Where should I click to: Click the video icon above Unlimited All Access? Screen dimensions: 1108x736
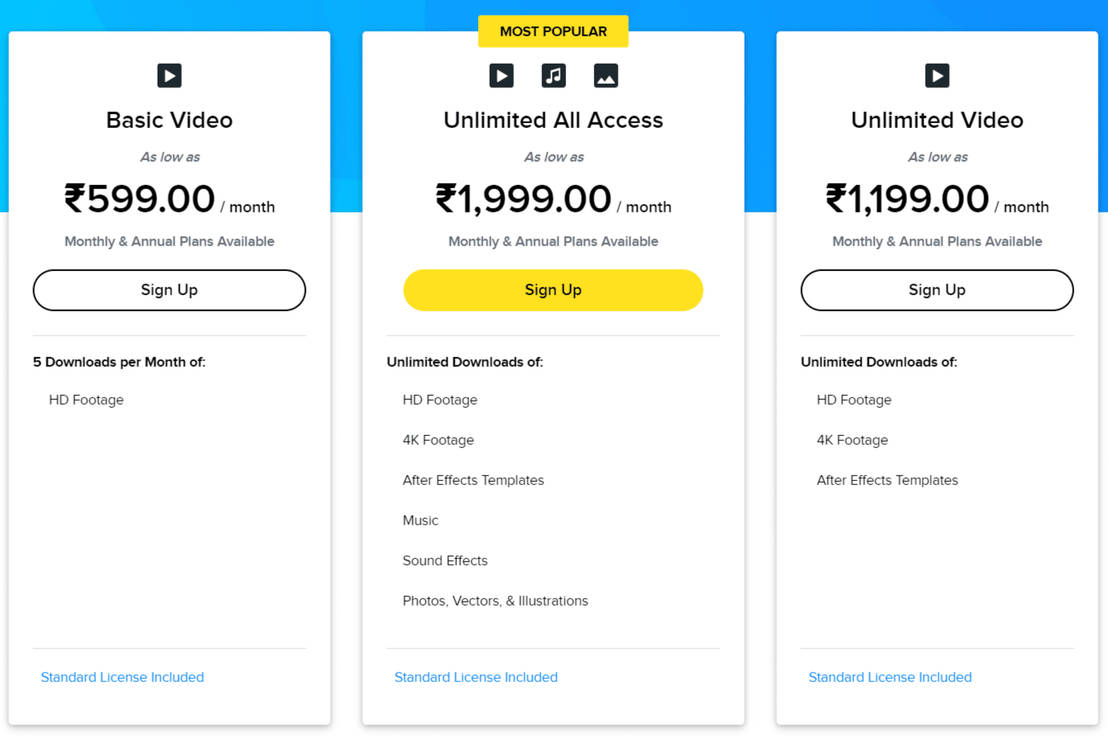tap(501, 75)
